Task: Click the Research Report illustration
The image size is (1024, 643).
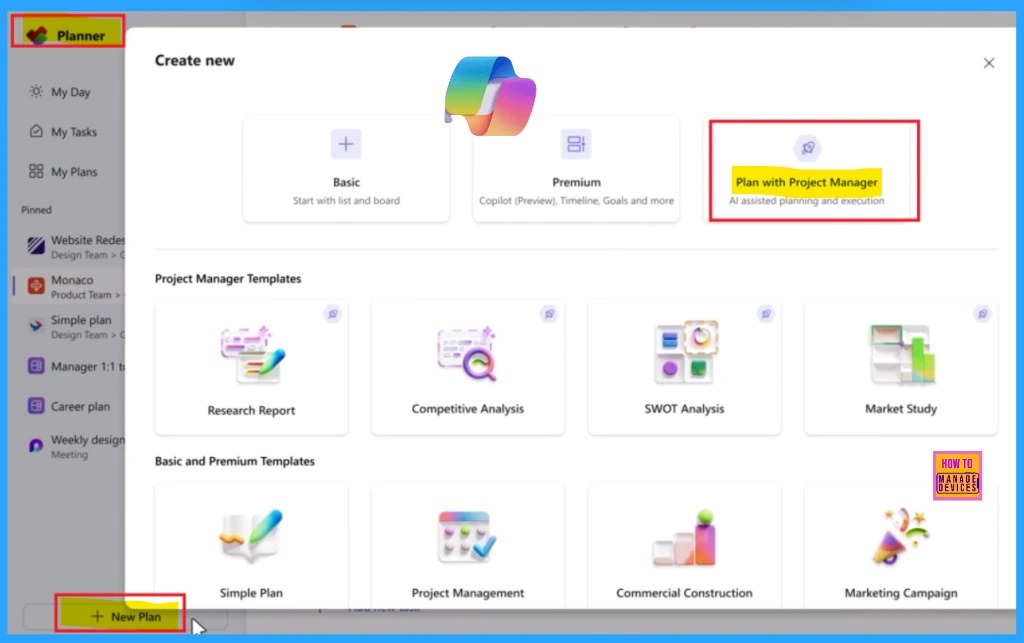Action: pyautogui.click(x=253, y=354)
